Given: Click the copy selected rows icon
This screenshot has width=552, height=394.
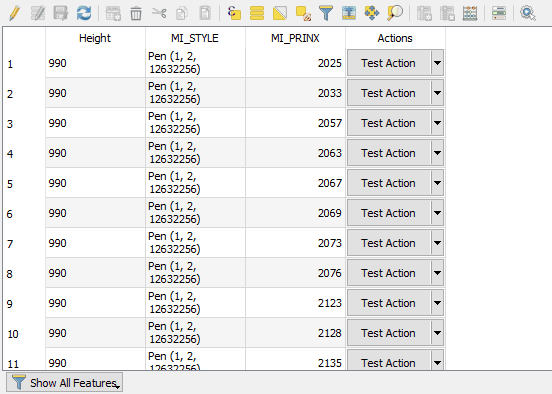Looking at the screenshot, I should 182,13.
